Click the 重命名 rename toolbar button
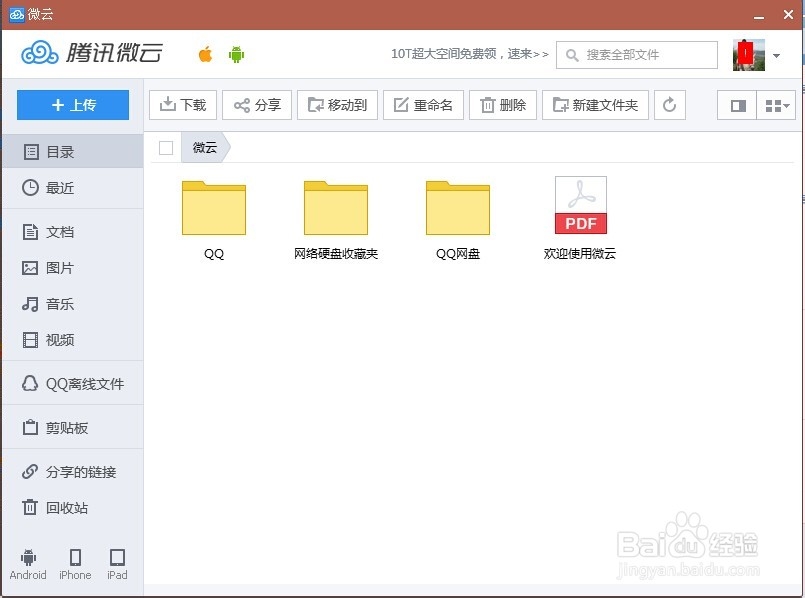This screenshot has width=805, height=598. pos(423,105)
